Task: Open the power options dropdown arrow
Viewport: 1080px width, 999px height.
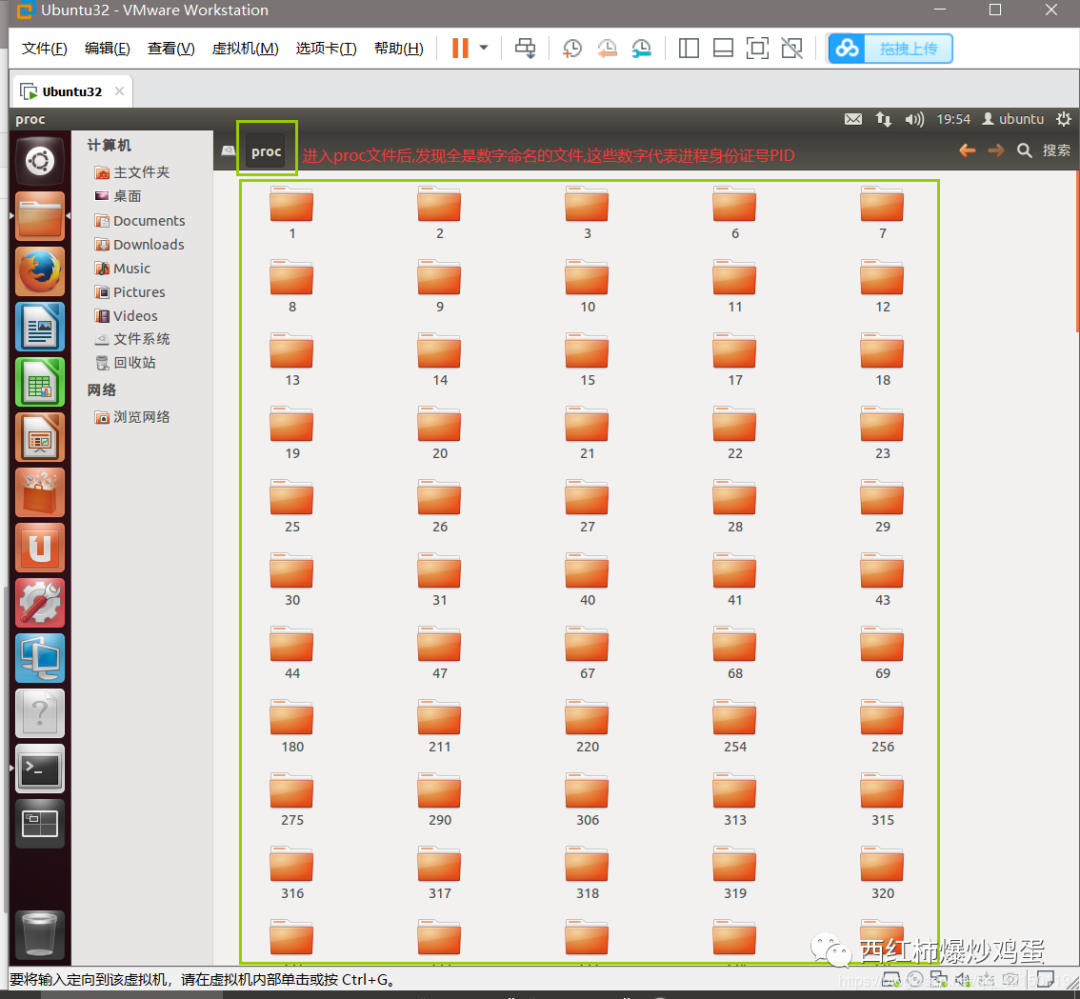Action: (x=484, y=48)
